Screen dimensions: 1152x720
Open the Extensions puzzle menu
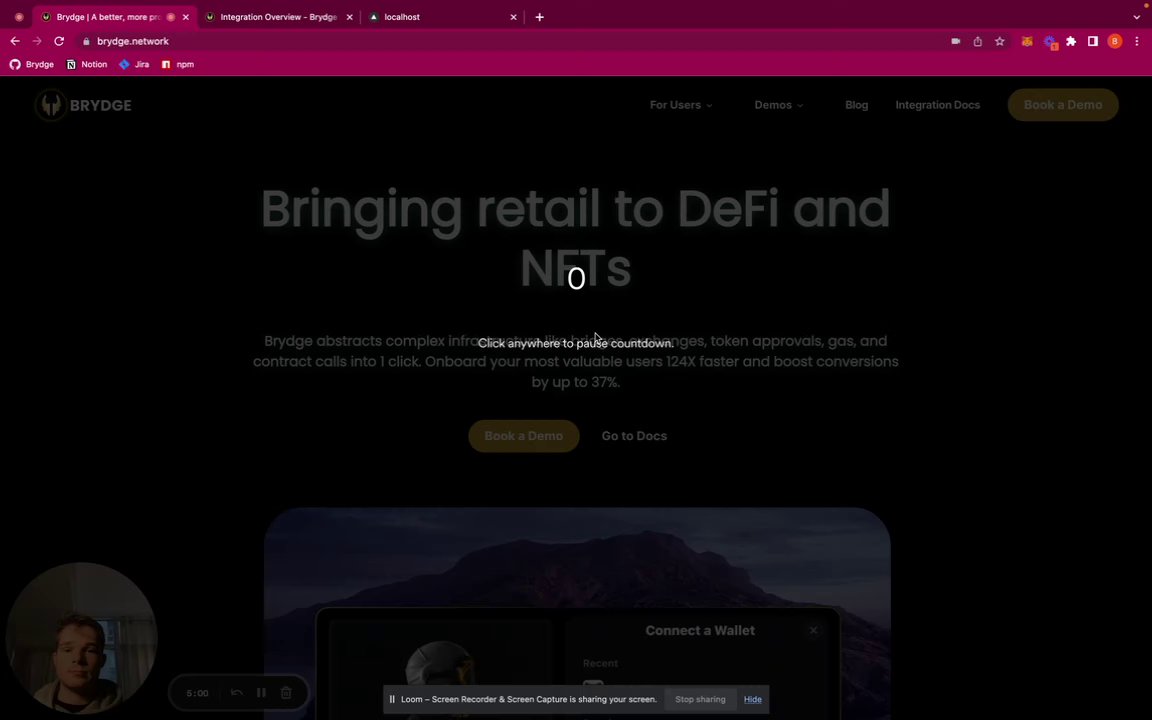coord(1071,41)
